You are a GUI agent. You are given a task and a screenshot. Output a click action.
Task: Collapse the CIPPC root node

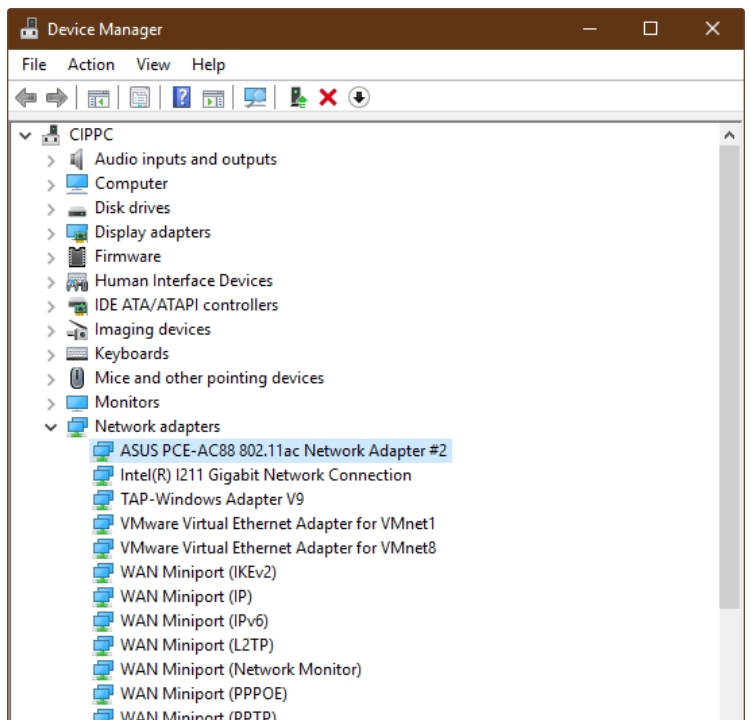coord(26,135)
